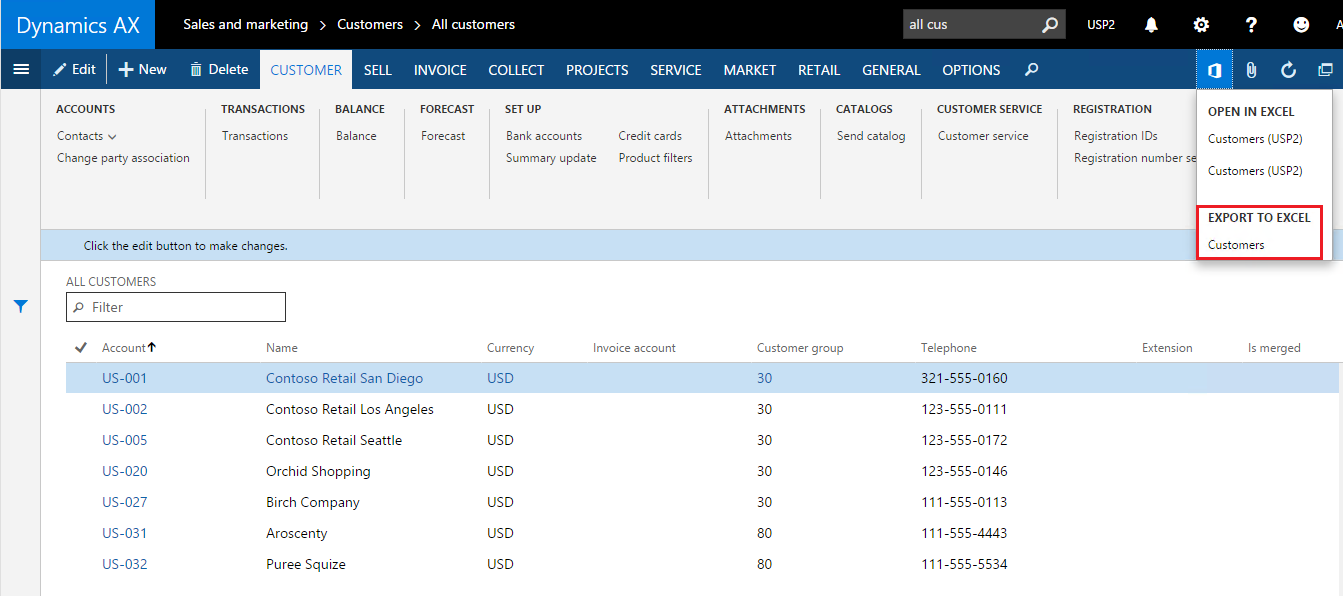Click the Delete button

[219, 69]
